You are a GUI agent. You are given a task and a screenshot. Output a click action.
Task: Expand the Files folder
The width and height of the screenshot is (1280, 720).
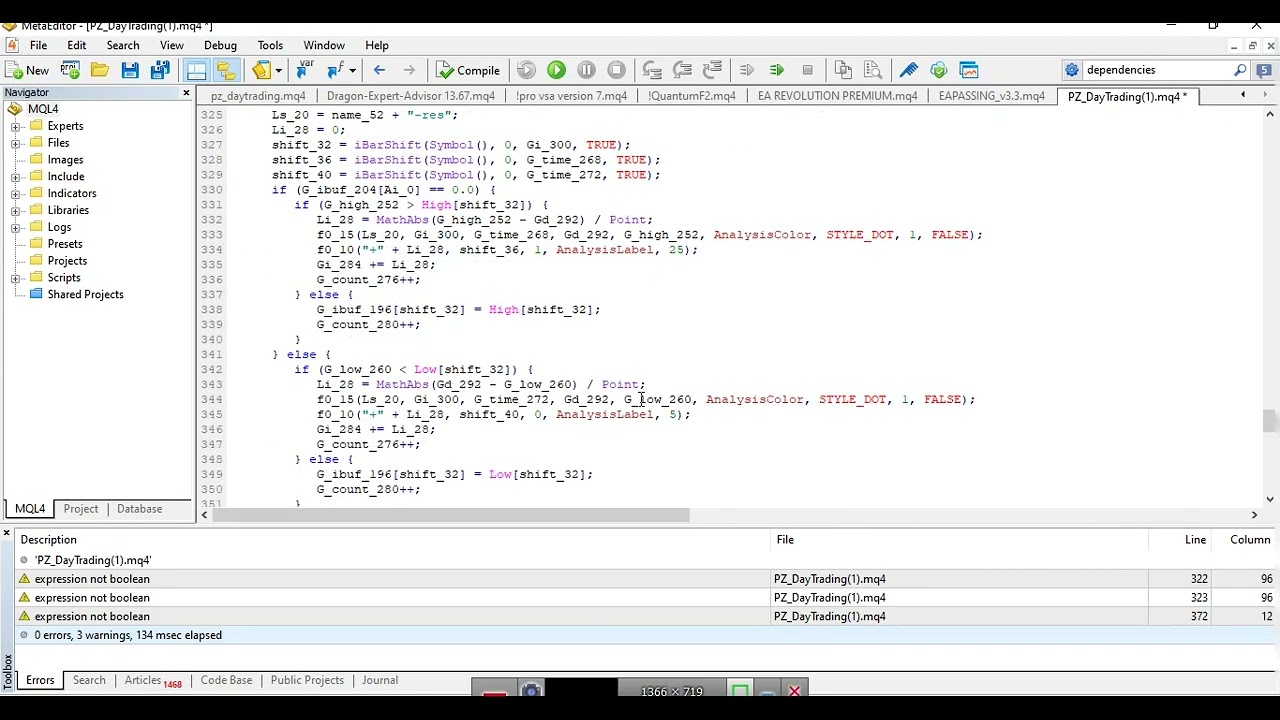[x=16, y=143]
